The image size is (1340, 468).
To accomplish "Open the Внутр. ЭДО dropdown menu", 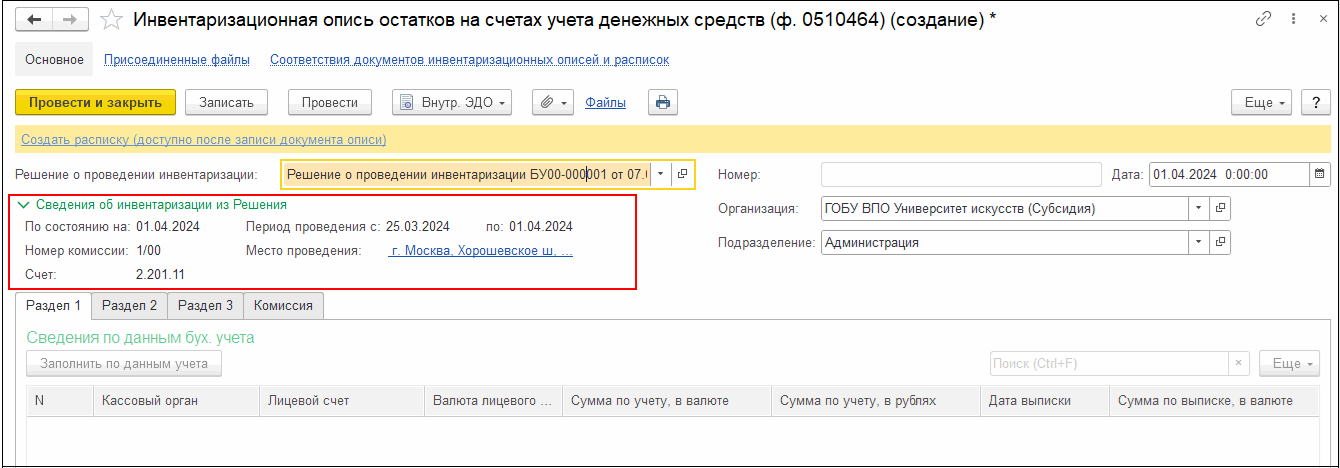I will [x=452, y=102].
